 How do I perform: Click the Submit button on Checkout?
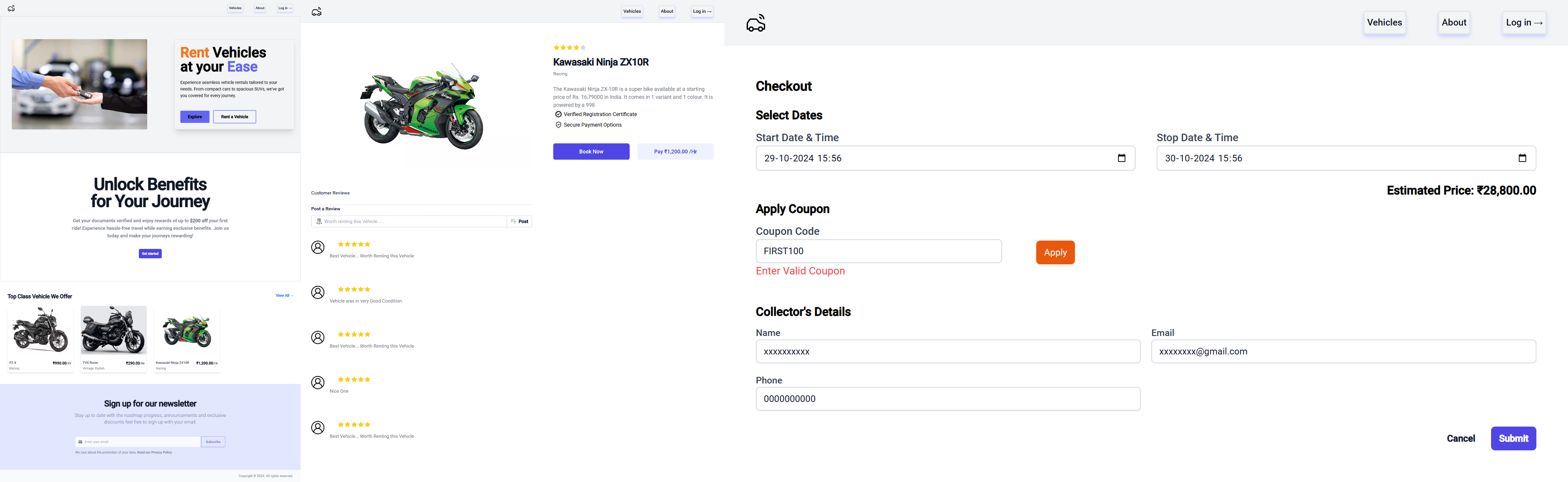pos(1513,439)
